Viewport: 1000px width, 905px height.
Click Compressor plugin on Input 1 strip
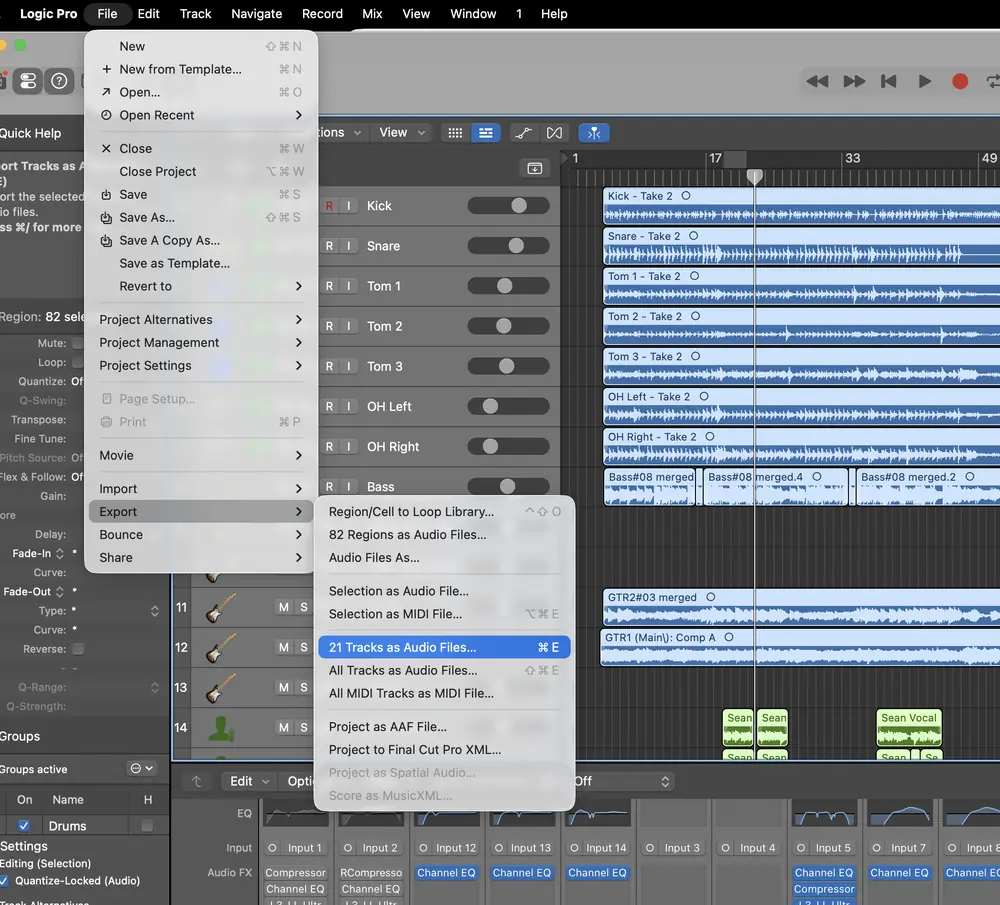click(x=295, y=872)
